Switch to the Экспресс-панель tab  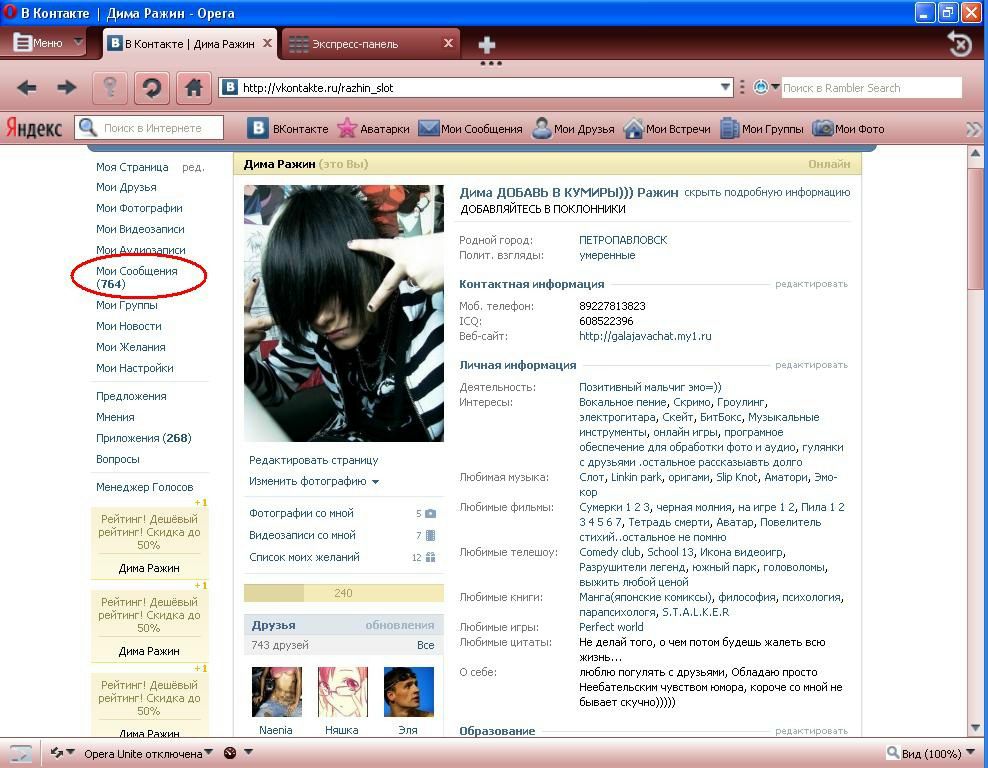click(371, 43)
